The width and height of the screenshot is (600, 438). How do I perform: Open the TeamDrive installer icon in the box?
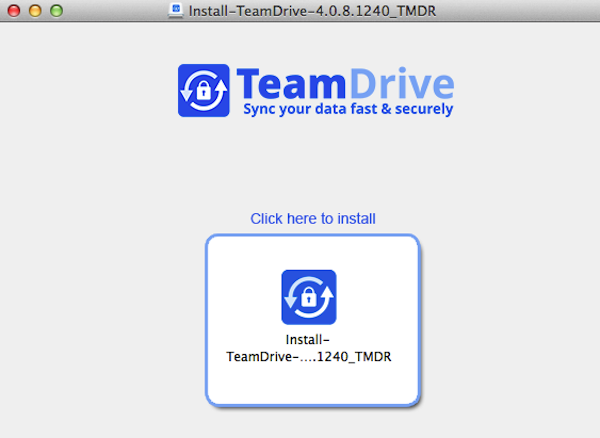point(309,297)
